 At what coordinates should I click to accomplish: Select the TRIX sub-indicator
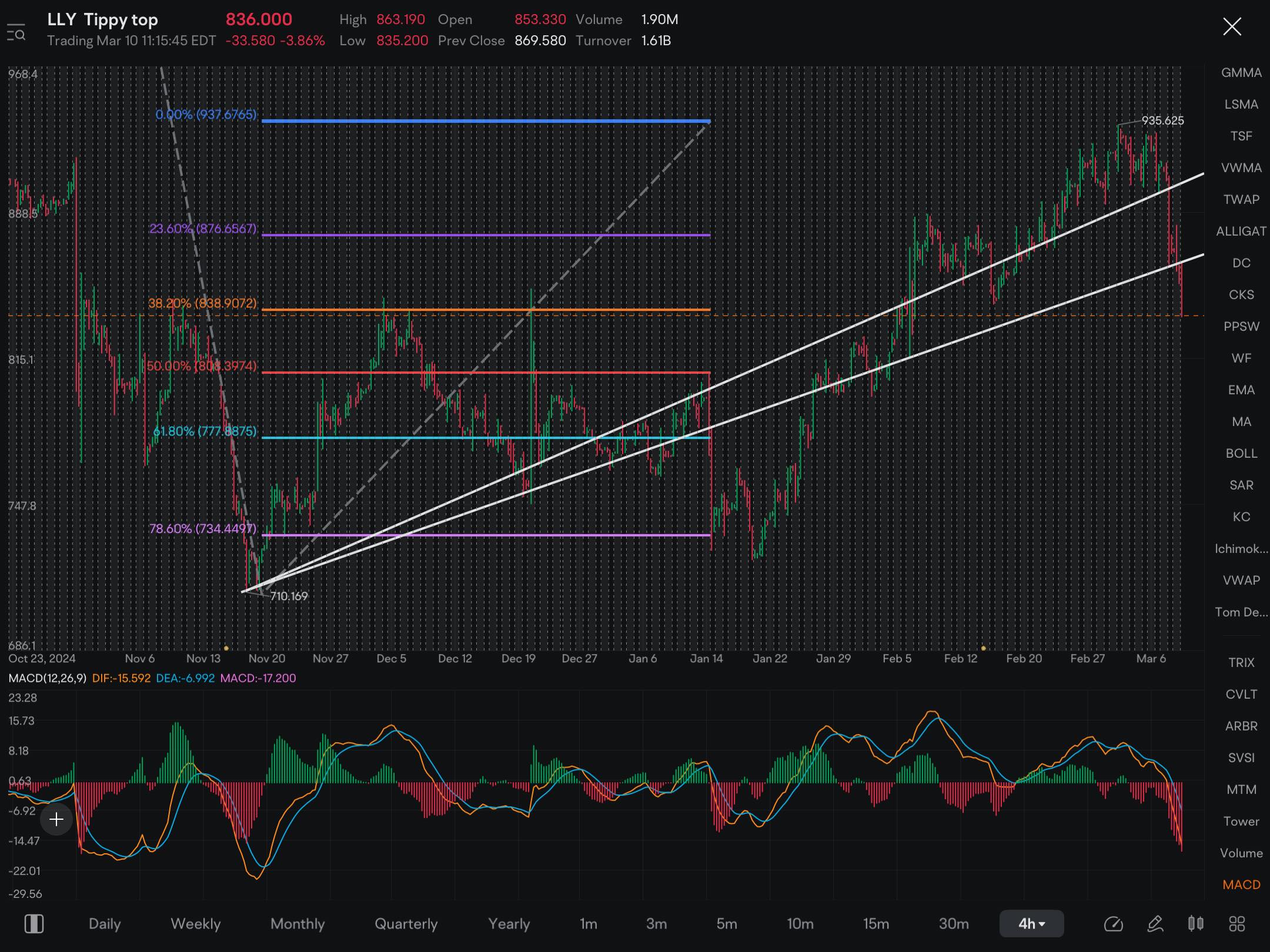[x=1241, y=663]
